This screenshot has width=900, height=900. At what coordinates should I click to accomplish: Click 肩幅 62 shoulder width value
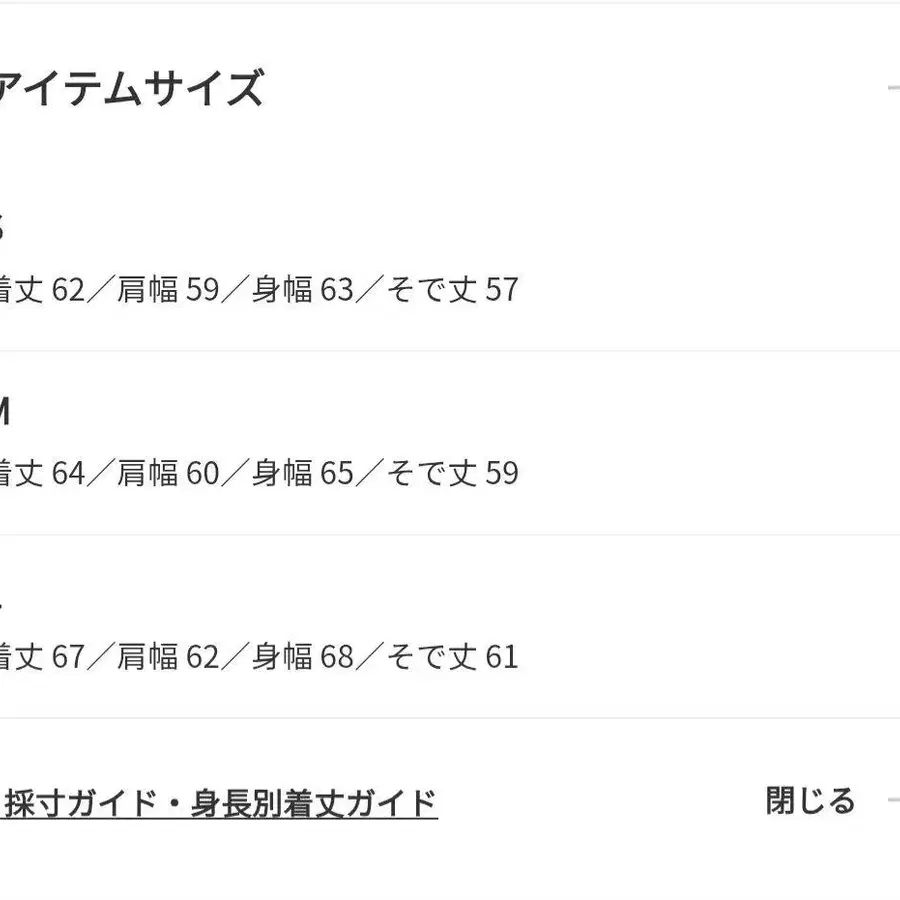[167, 657]
